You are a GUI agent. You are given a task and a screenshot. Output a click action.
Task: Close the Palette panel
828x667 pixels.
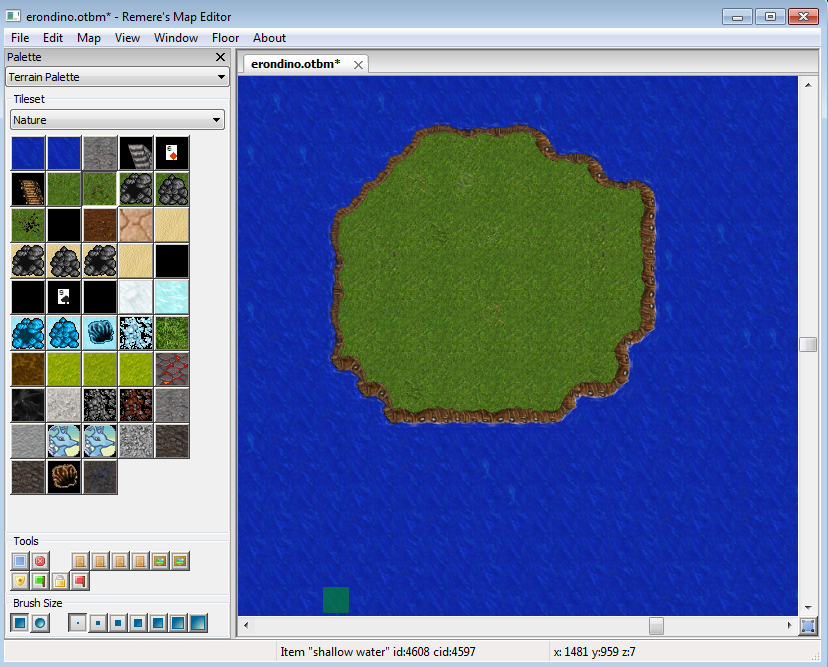tap(221, 57)
